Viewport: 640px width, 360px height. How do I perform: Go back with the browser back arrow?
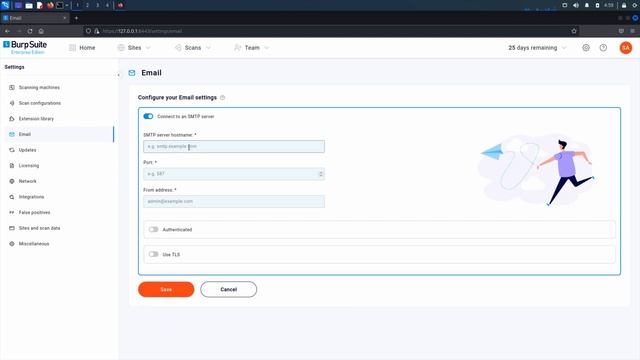point(7,31)
